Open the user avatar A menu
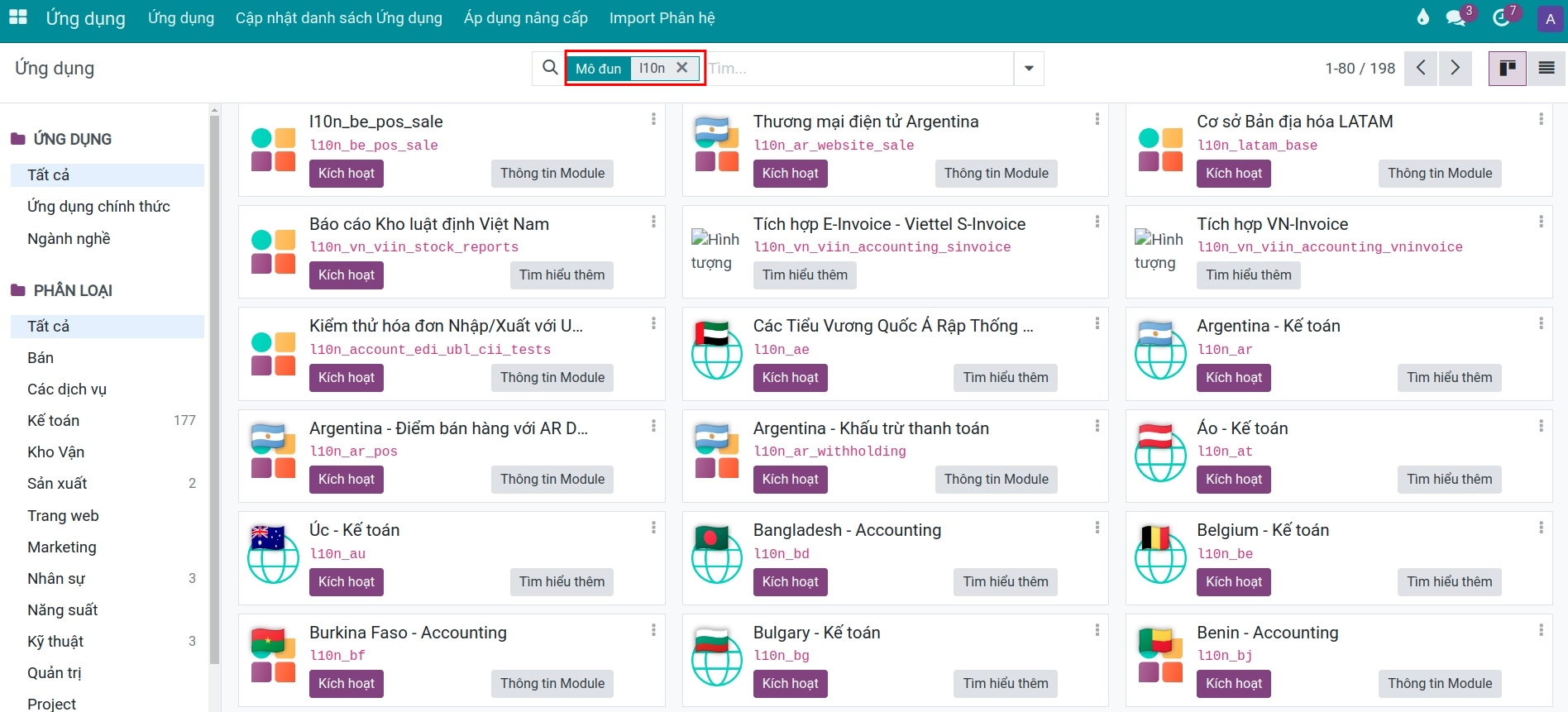 coord(1550,18)
